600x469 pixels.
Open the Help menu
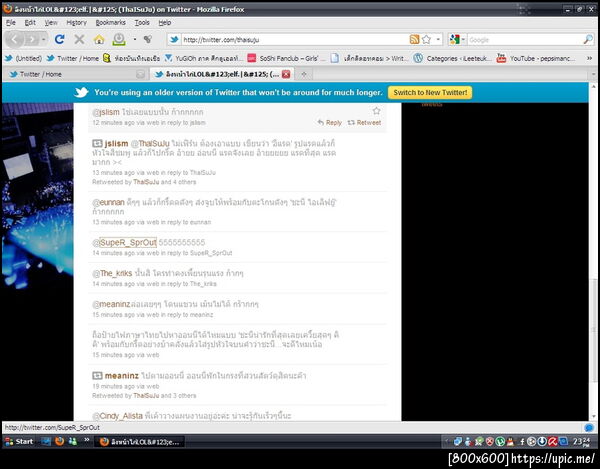coord(165,23)
